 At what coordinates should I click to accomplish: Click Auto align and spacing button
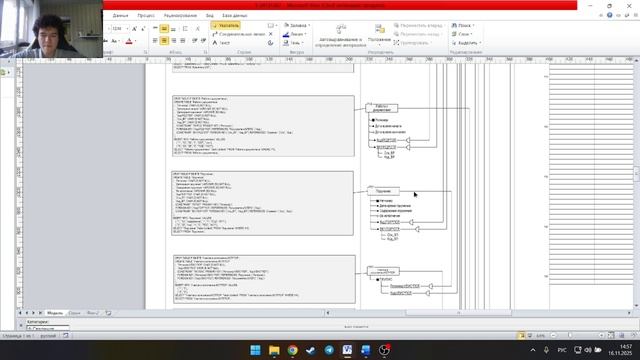pyautogui.click(x=340, y=36)
